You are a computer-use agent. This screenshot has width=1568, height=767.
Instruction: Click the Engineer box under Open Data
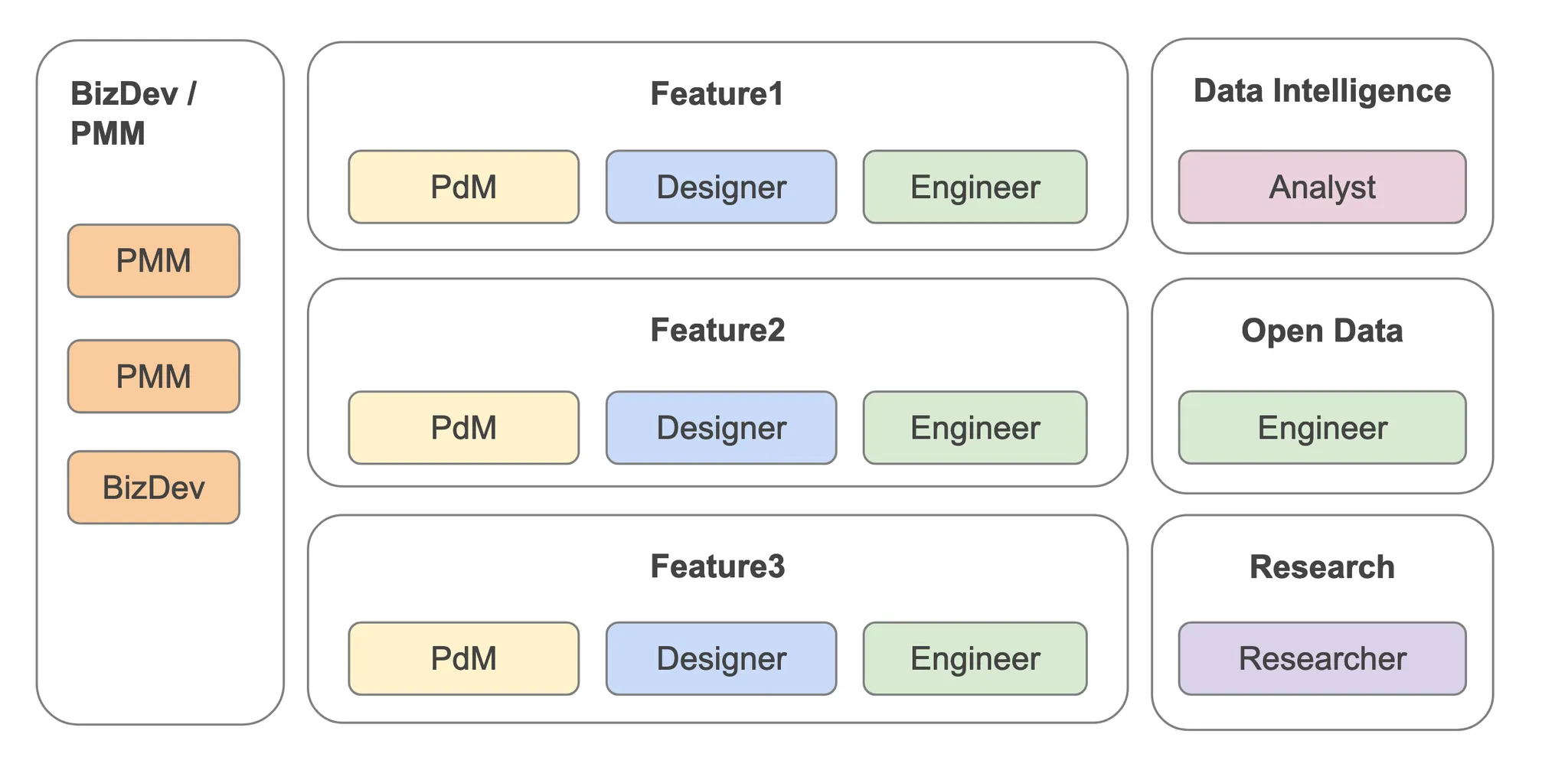click(x=1322, y=428)
